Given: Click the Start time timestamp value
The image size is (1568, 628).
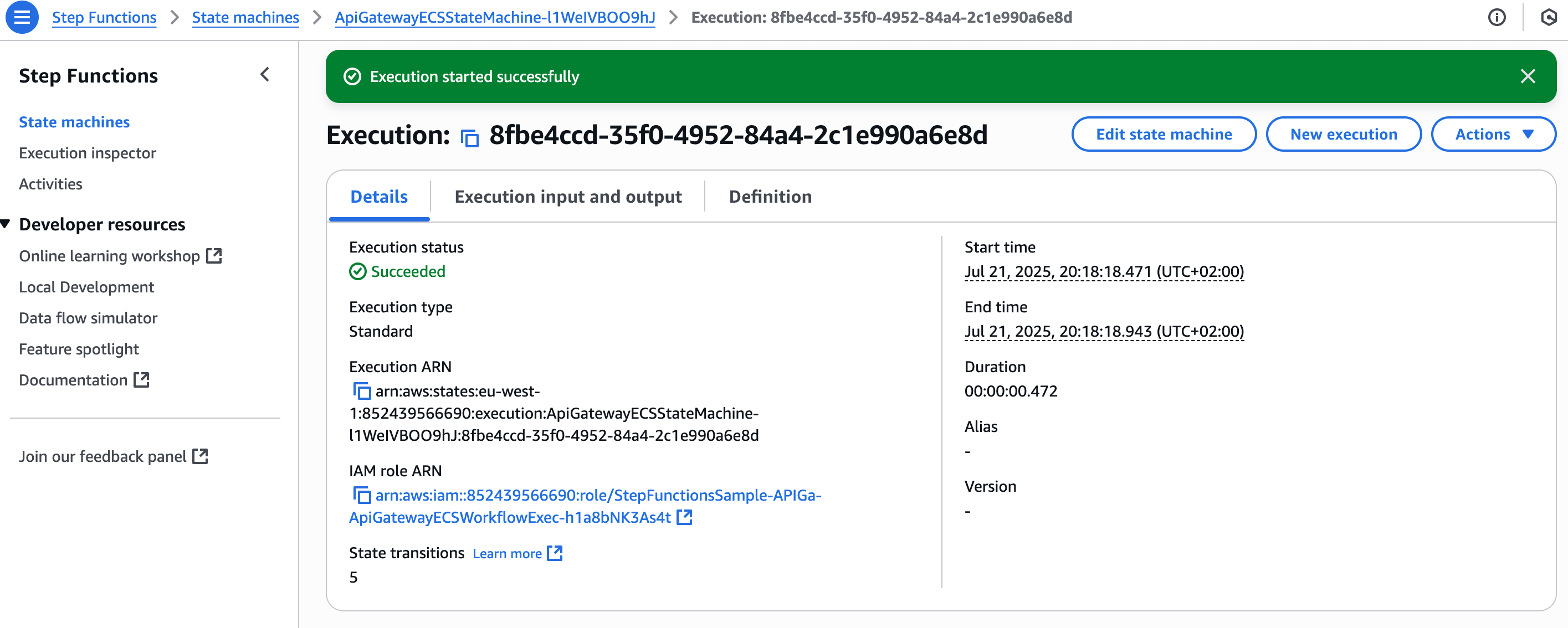Looking at the screenshot, I should [x=1104, y=271].
